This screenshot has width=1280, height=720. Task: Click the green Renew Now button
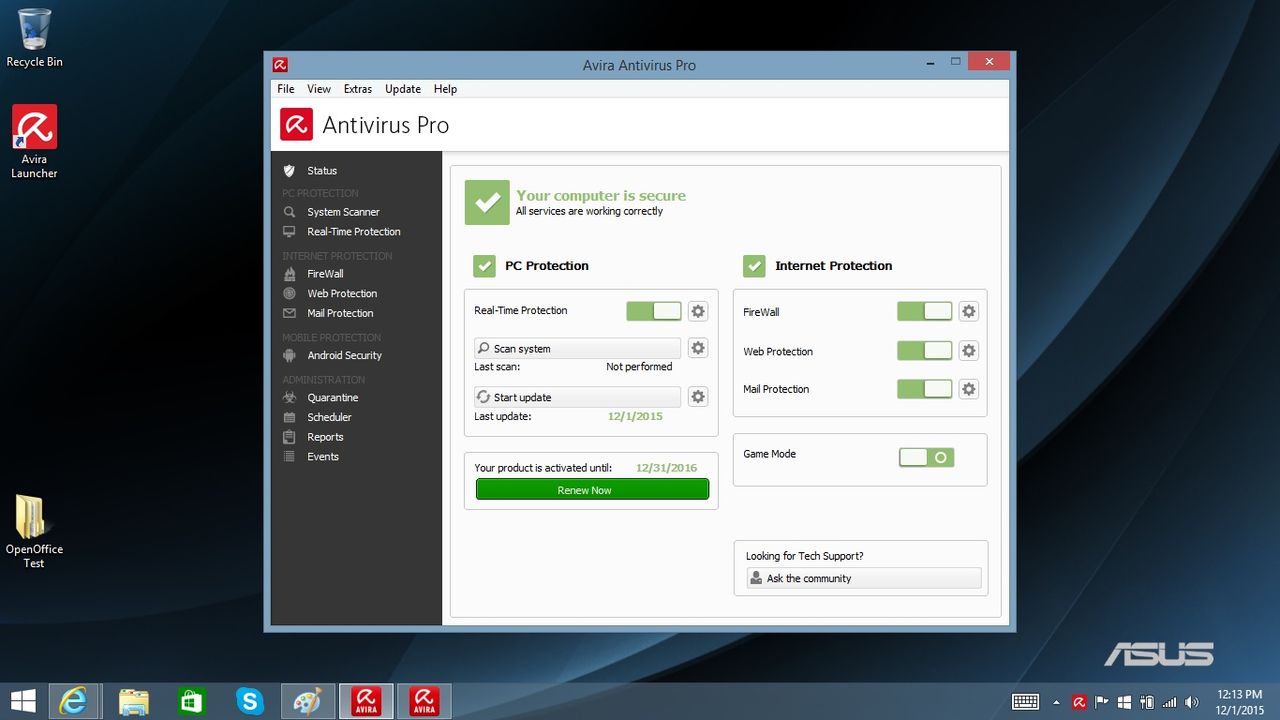(x=592, y=490)
